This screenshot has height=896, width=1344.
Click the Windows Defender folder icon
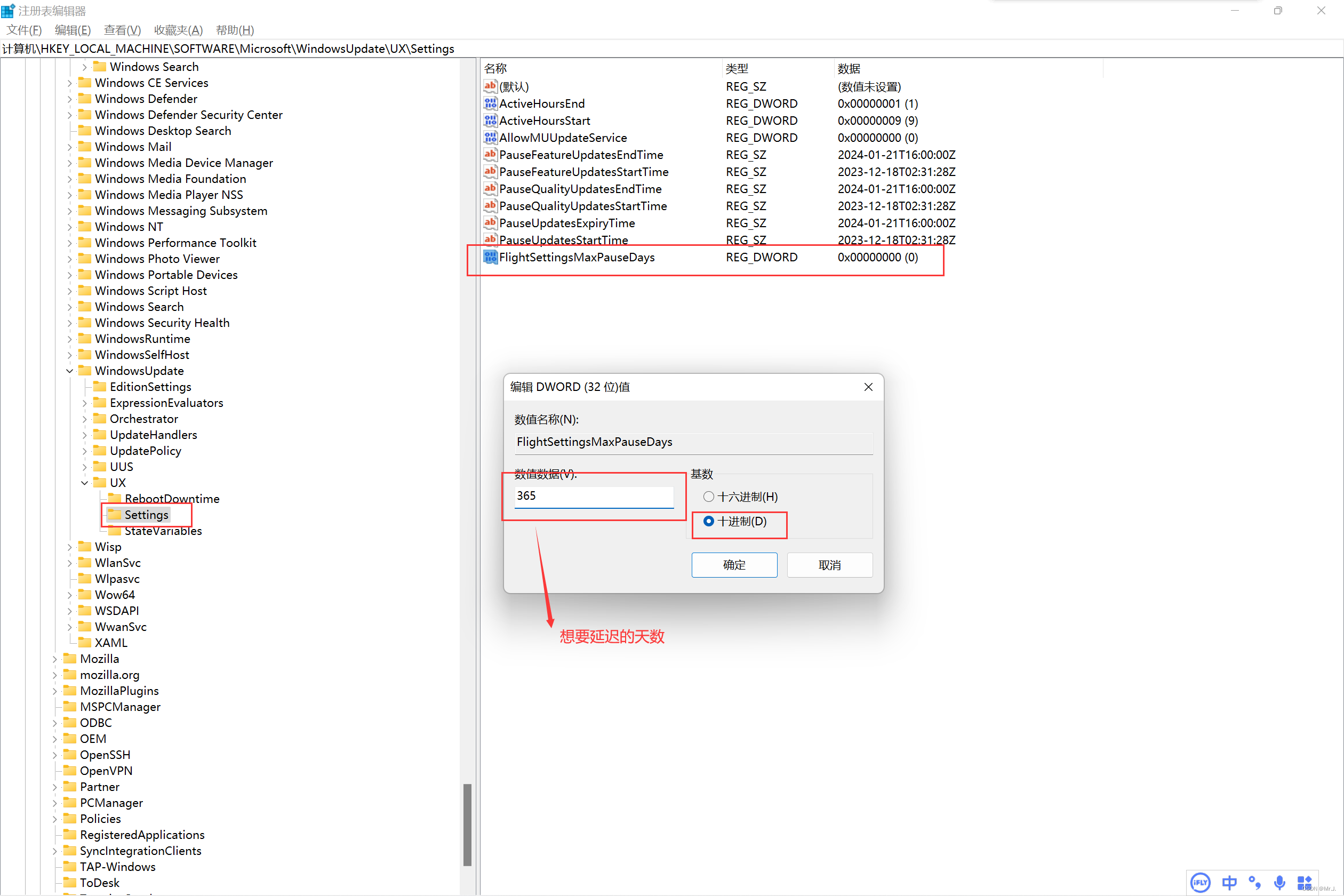pos(85,99)
